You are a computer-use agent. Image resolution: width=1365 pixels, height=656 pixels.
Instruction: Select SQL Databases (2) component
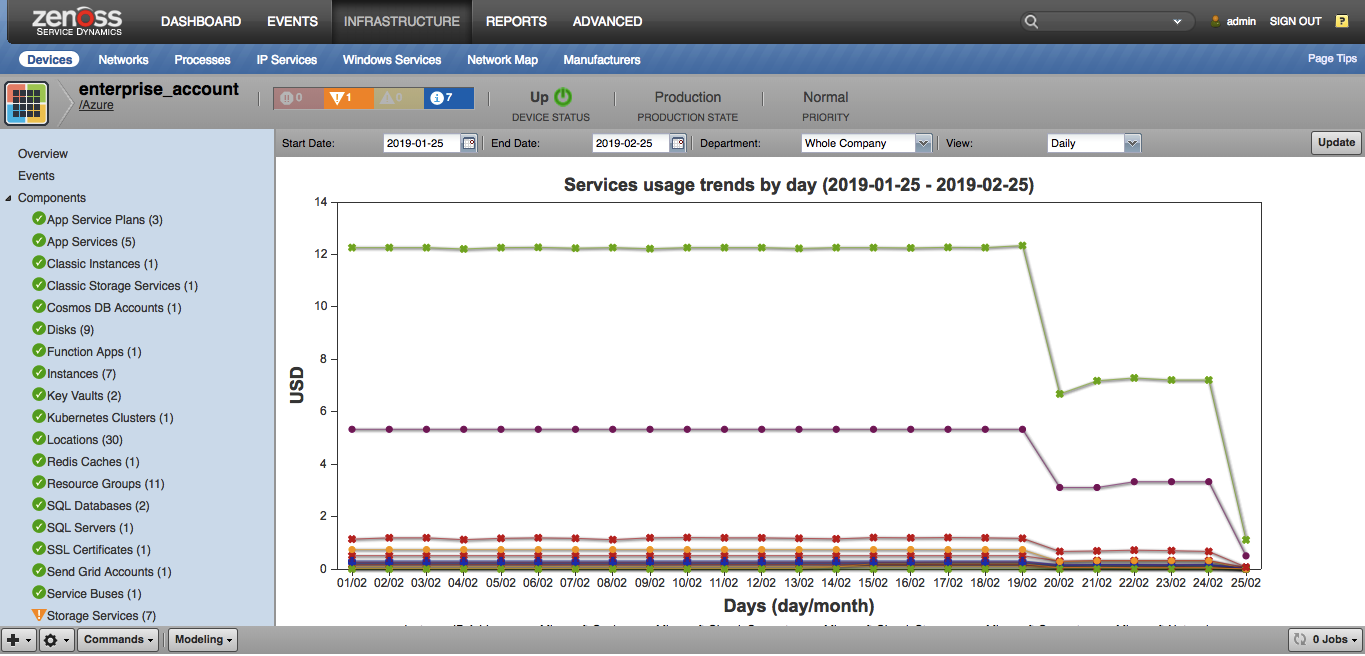click(x=98, y=506)
